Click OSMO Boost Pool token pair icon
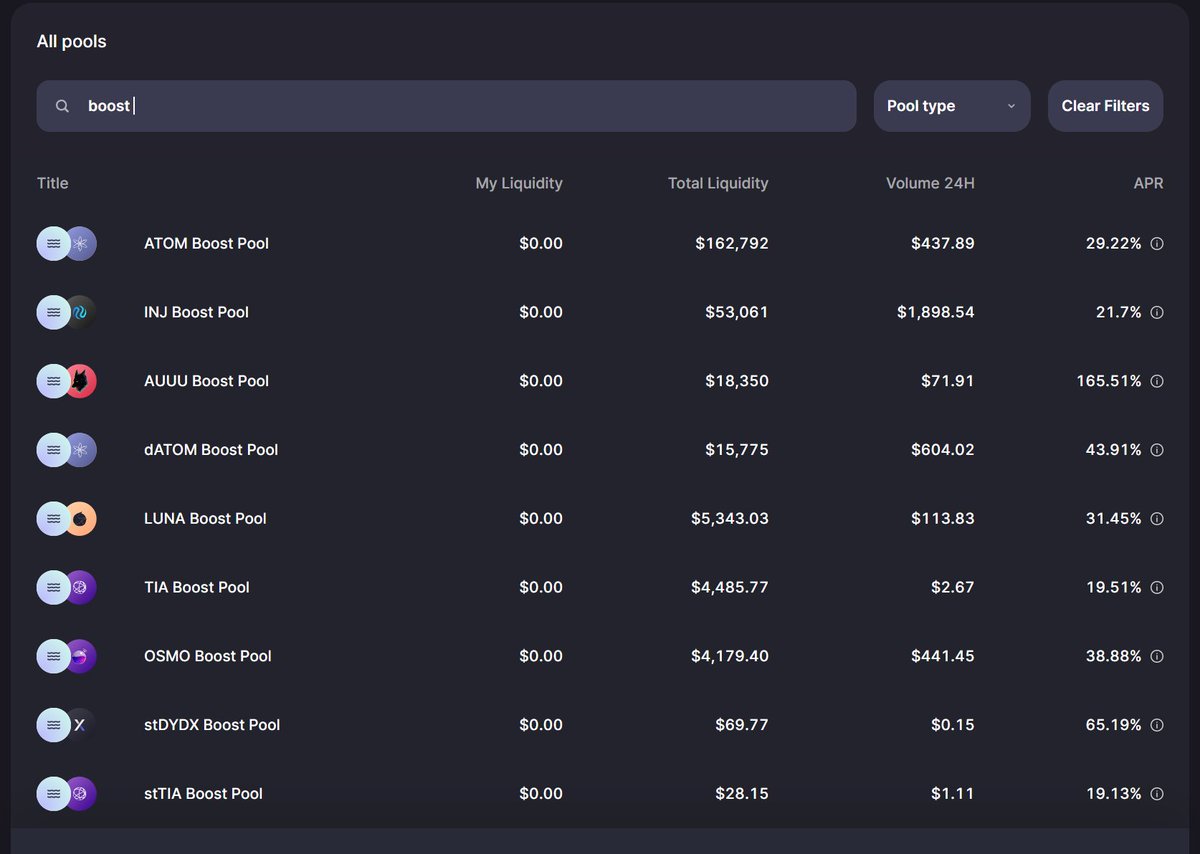This screenshot has width=1200, height=854. point(67,656)
